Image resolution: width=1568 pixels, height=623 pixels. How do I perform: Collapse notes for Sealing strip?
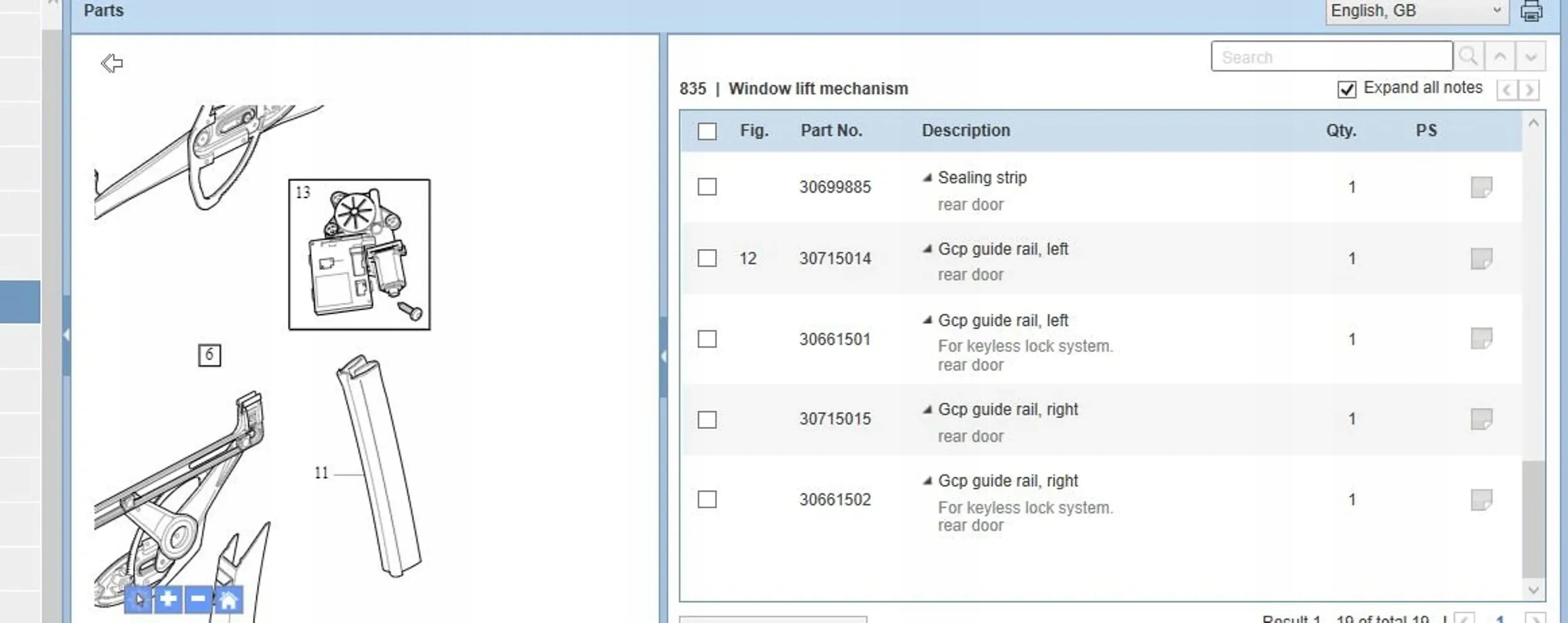click(x=927, y=178)
